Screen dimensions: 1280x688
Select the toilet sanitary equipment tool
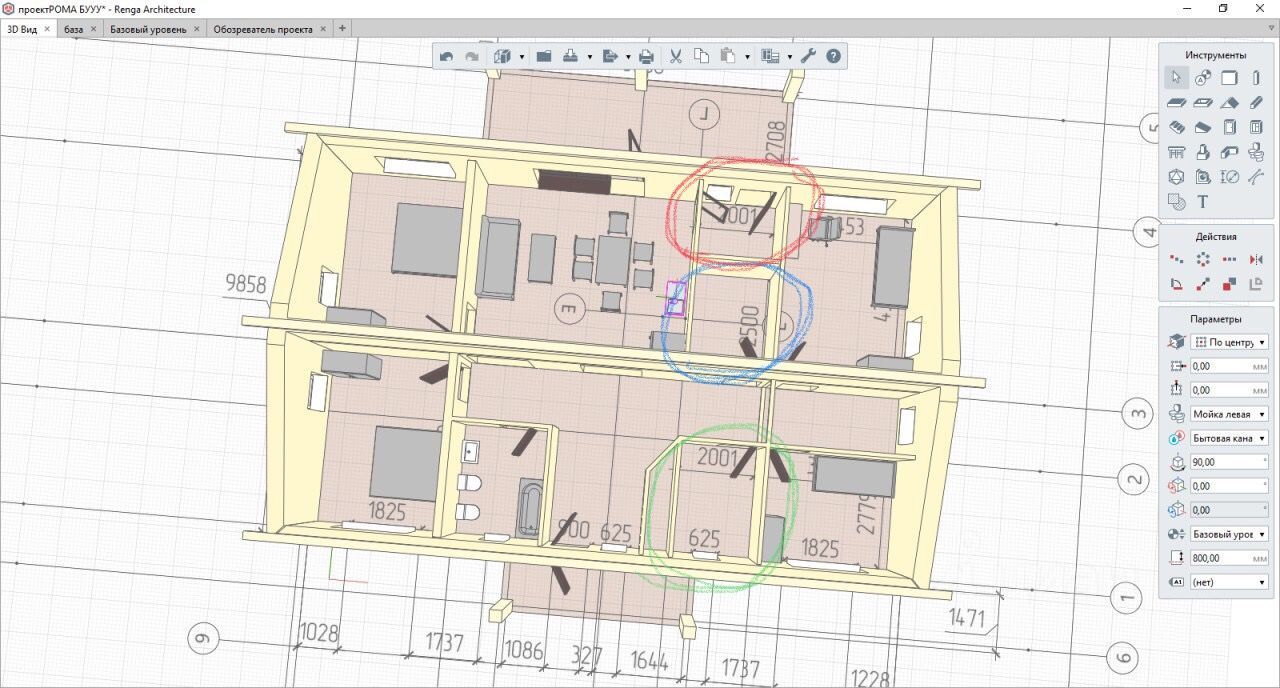(1256, 152)
